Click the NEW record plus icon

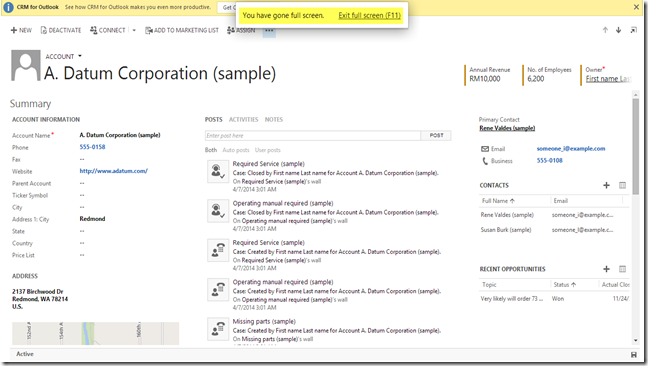pos(14,30)
